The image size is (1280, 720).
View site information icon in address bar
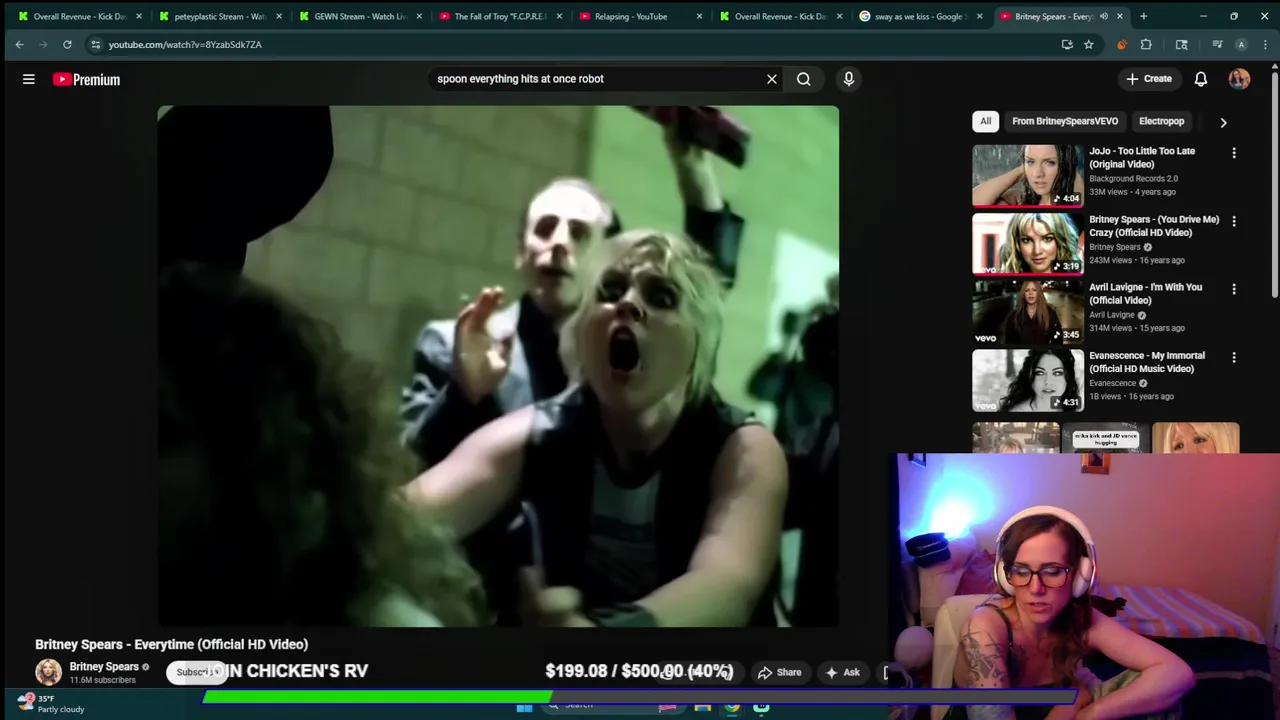tap(95, 44)
